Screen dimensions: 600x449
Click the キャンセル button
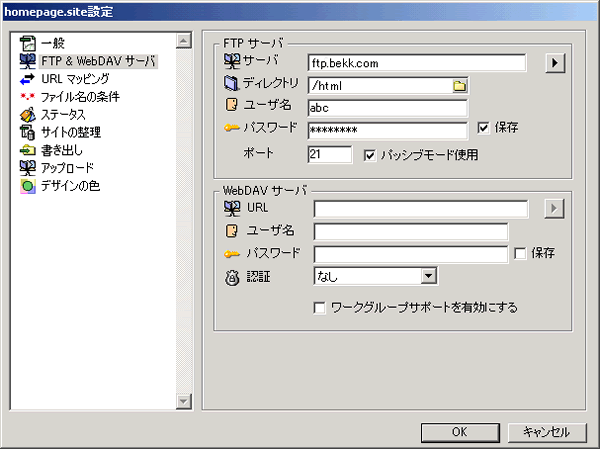547,432
